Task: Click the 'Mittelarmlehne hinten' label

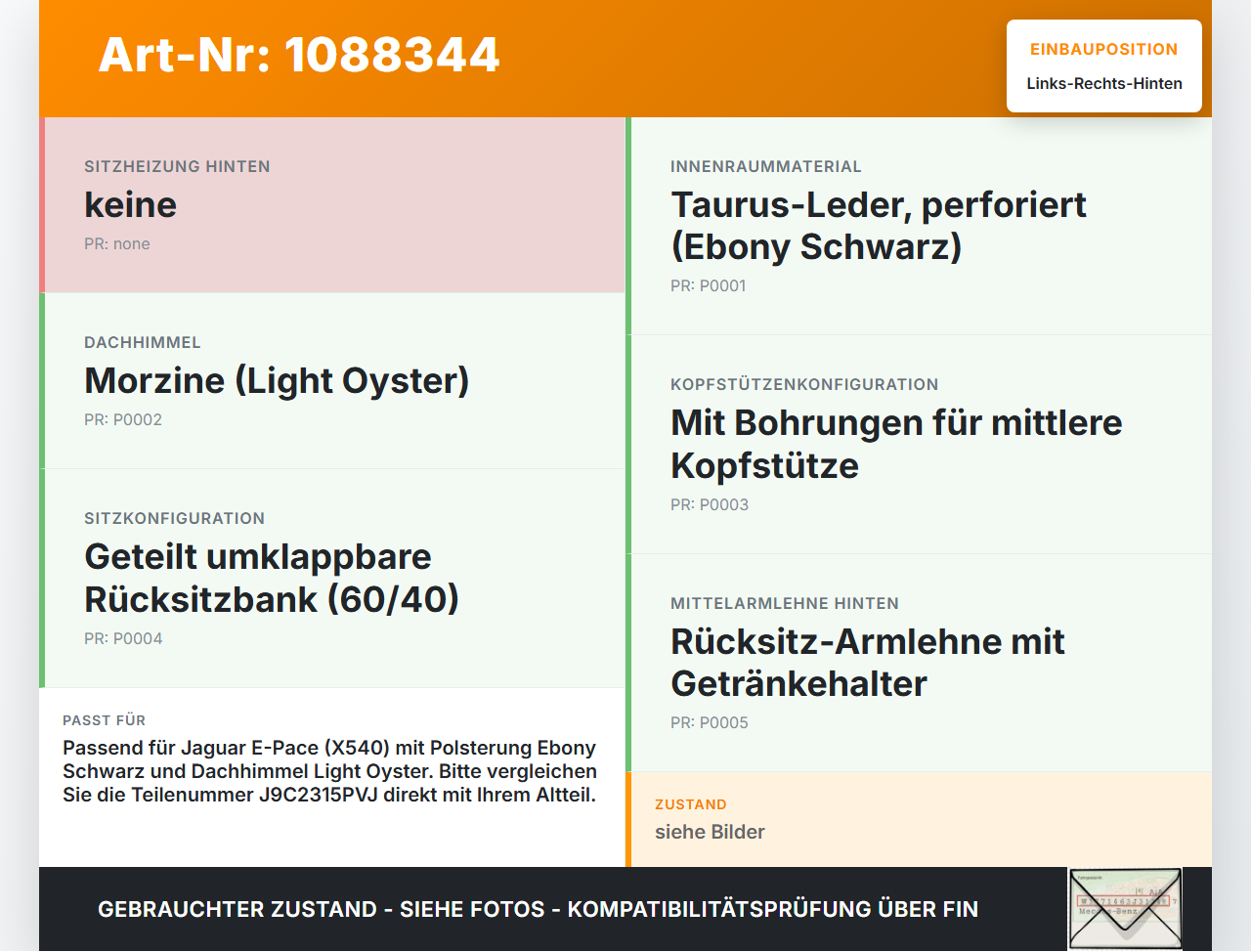Action: [785, 604]
